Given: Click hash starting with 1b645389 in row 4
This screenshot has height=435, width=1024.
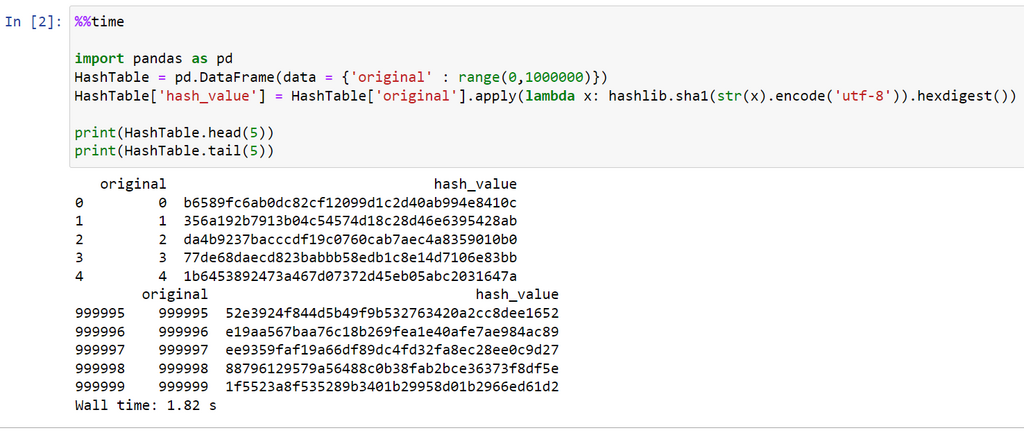Looking at the screenshot, I should pos(351,276).
